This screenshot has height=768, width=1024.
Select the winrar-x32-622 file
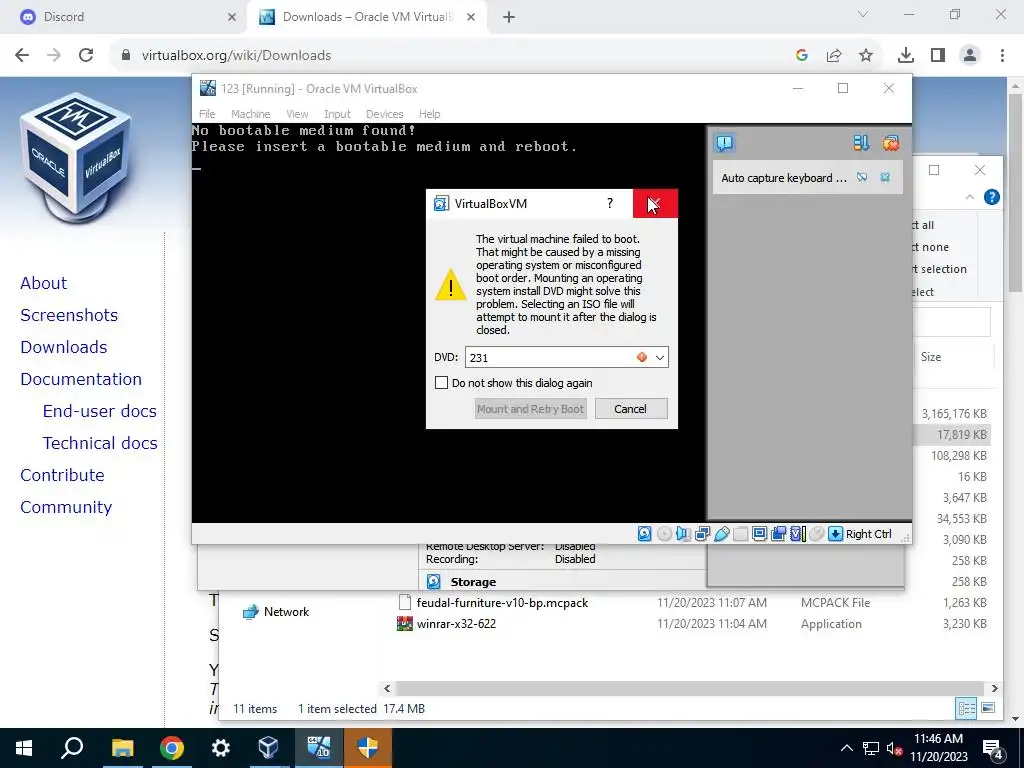coord(456,624)
